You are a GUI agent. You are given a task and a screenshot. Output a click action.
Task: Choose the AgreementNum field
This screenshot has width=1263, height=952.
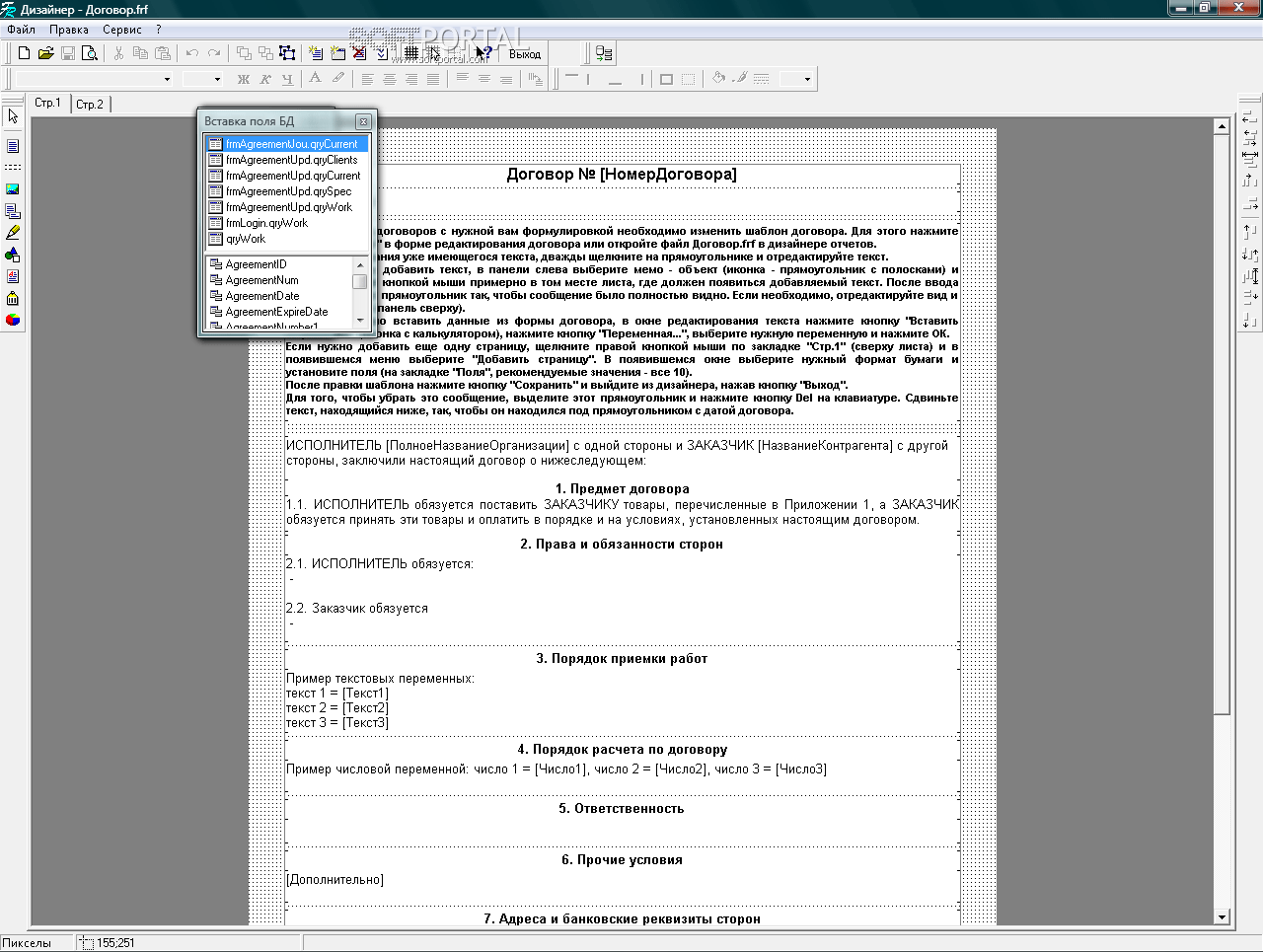pos(279,280)
